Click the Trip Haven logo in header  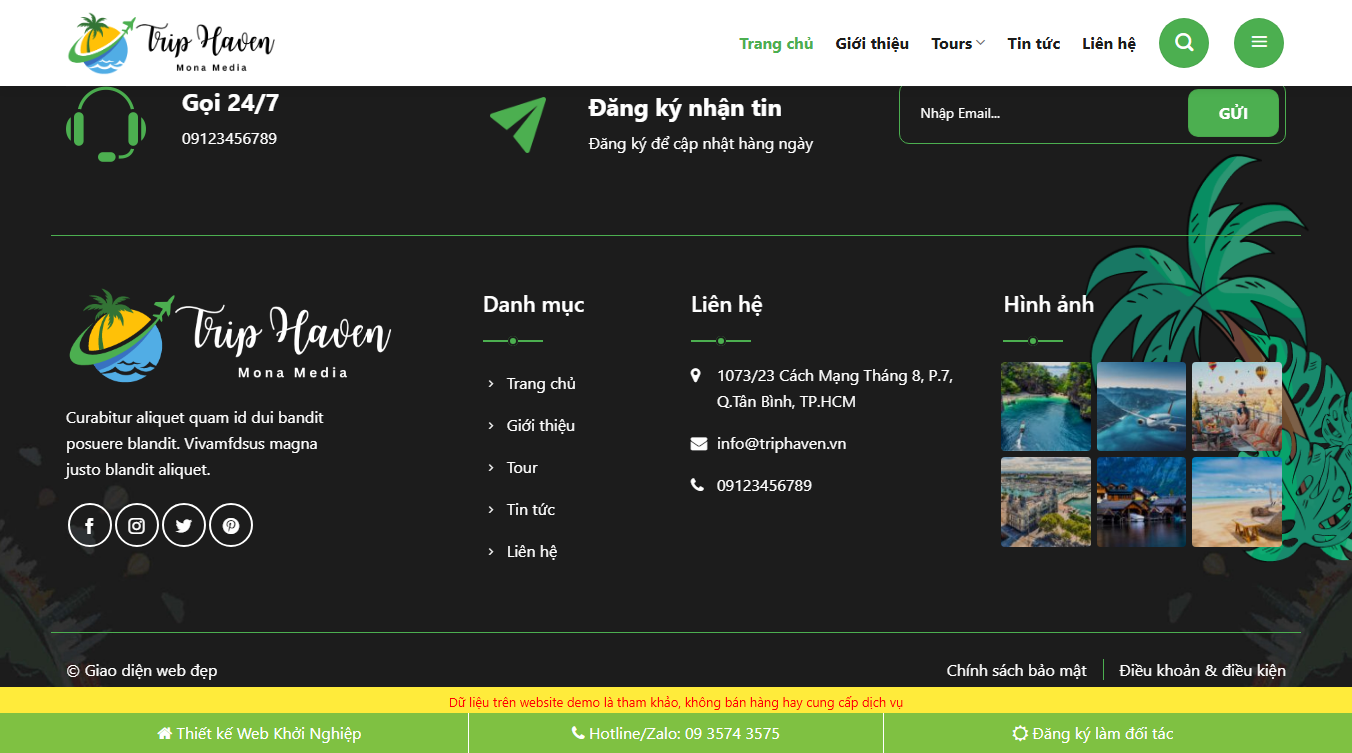[171, 43]
